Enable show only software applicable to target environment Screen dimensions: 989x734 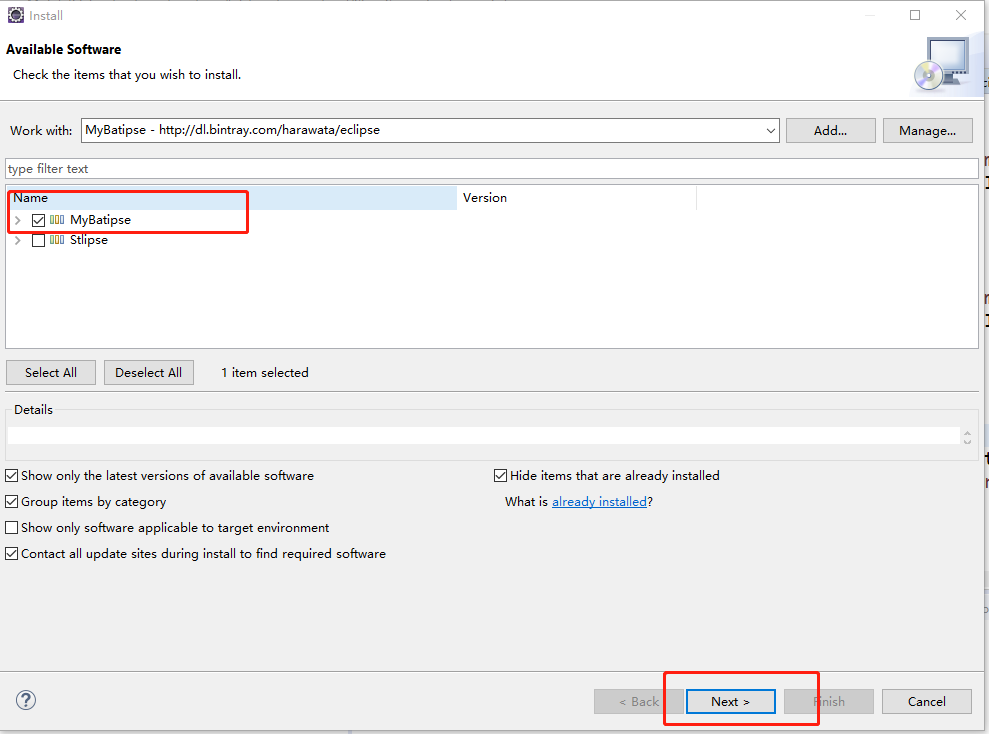(x=11, y=527)
